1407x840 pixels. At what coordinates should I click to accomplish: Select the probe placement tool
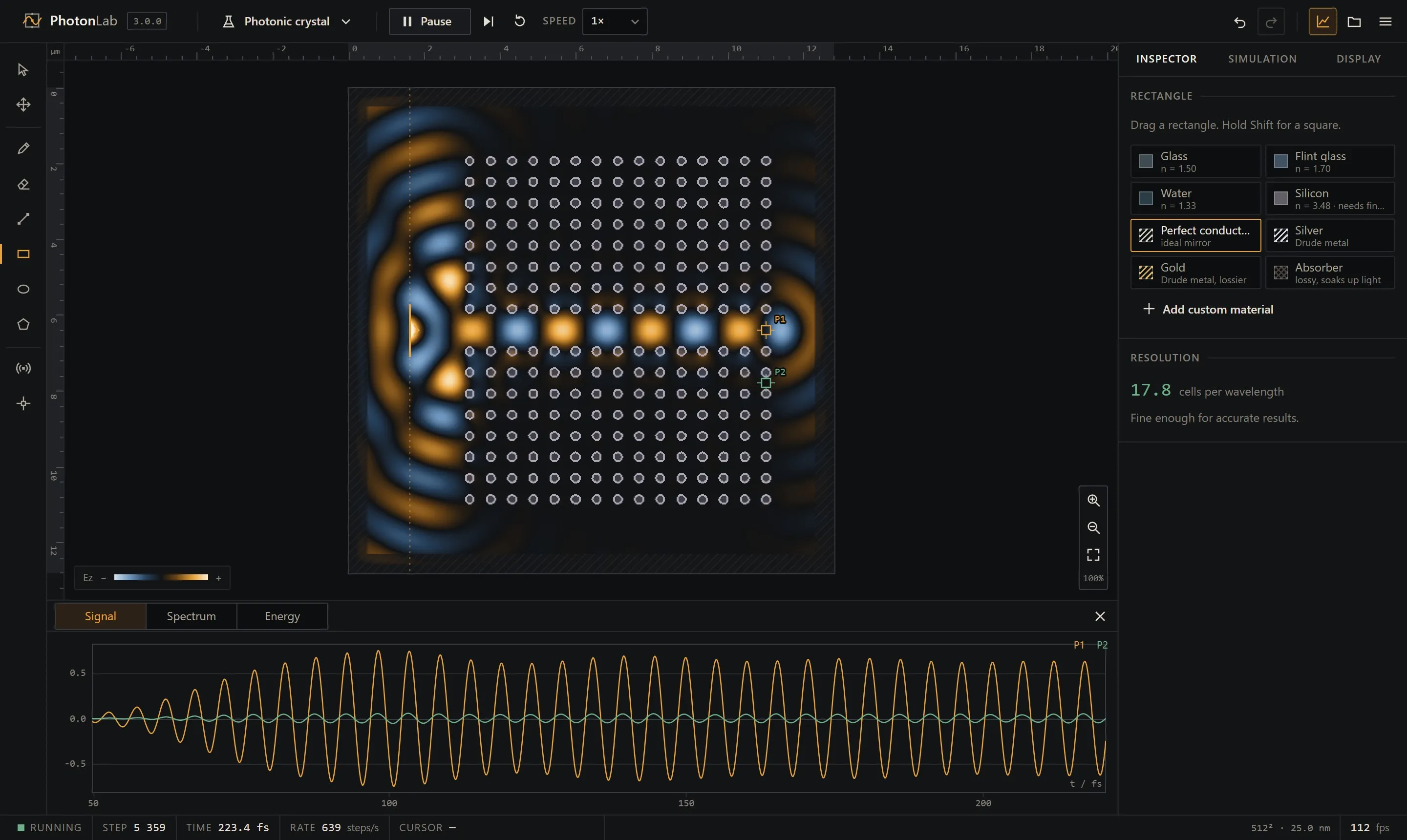pos(22,403)
